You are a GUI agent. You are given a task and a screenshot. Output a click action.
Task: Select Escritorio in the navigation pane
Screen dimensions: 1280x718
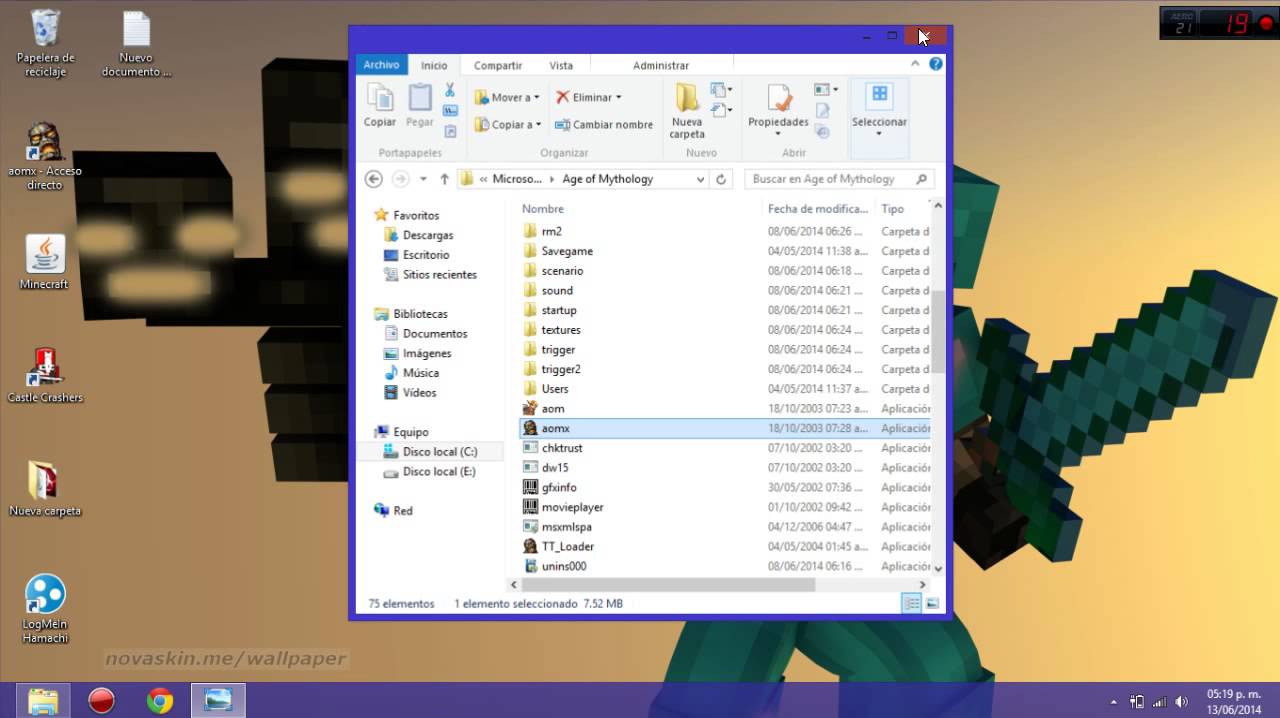coord(426,255)
